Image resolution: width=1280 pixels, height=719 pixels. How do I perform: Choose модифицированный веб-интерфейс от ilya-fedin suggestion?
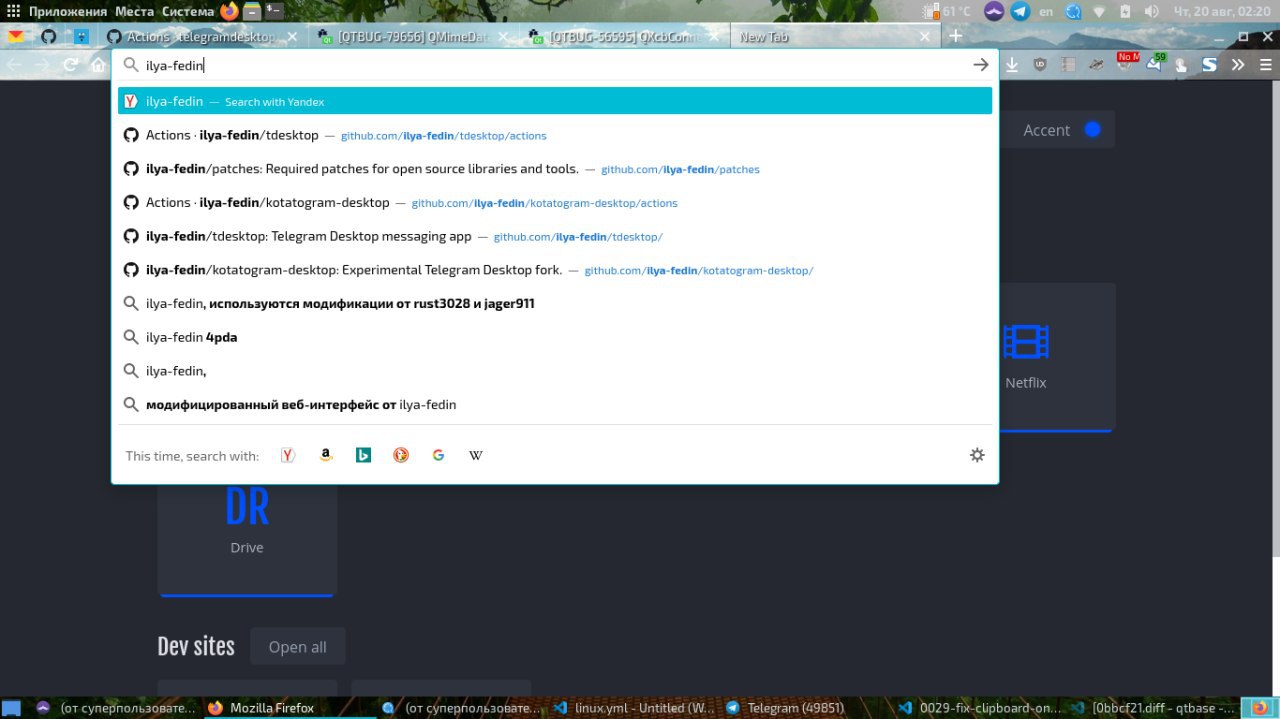555,405
